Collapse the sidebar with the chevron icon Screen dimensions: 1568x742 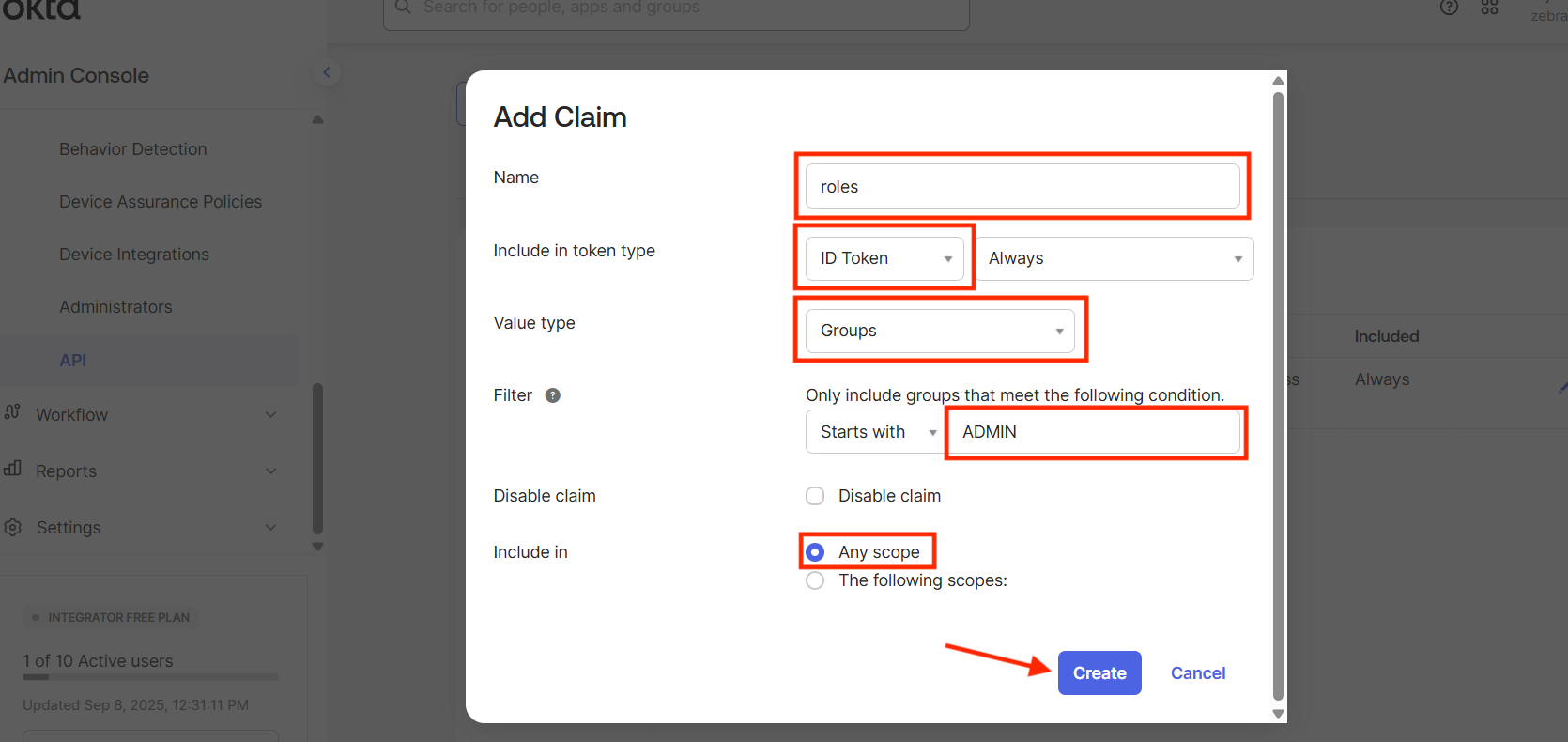point(326,72)
